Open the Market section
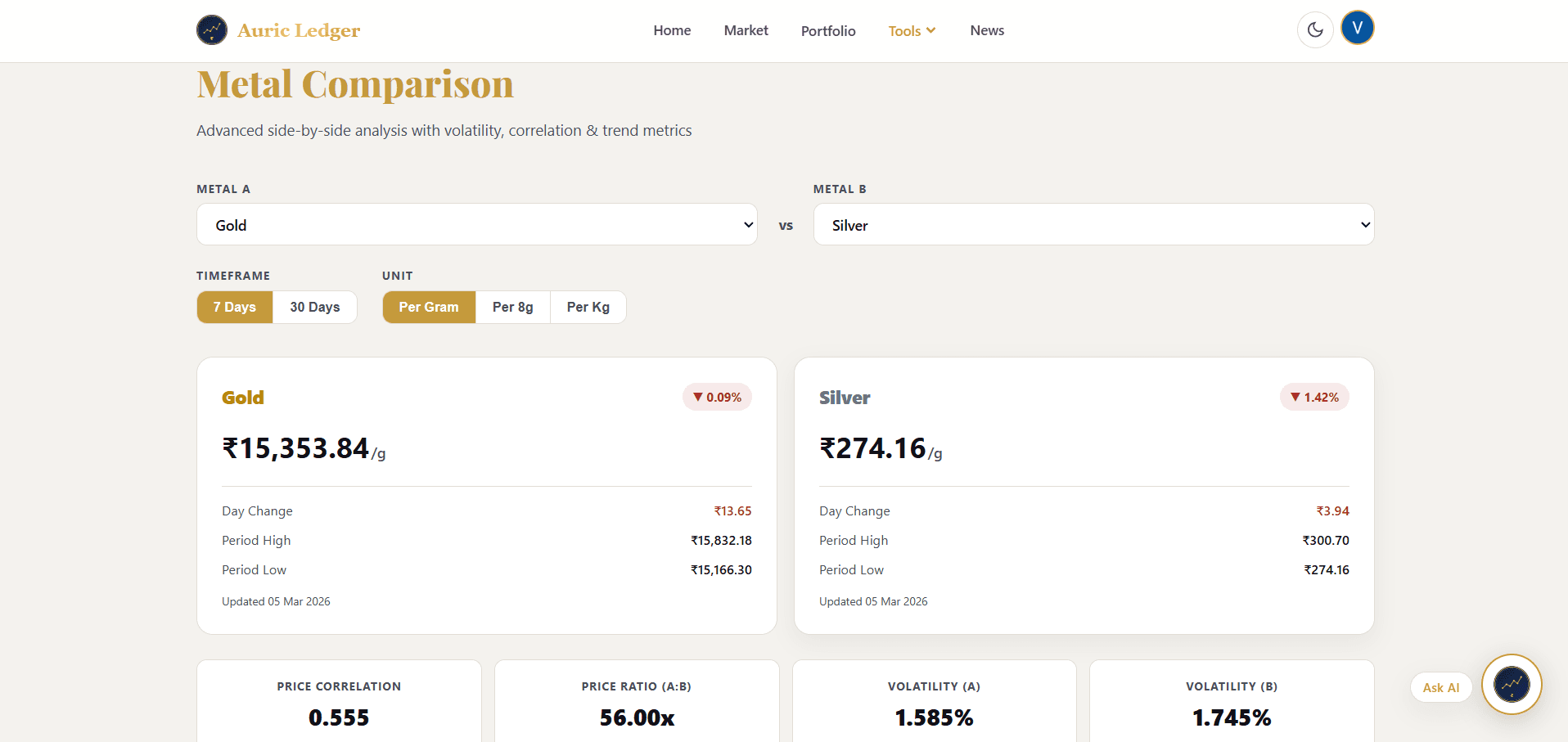 pos(746,30)
